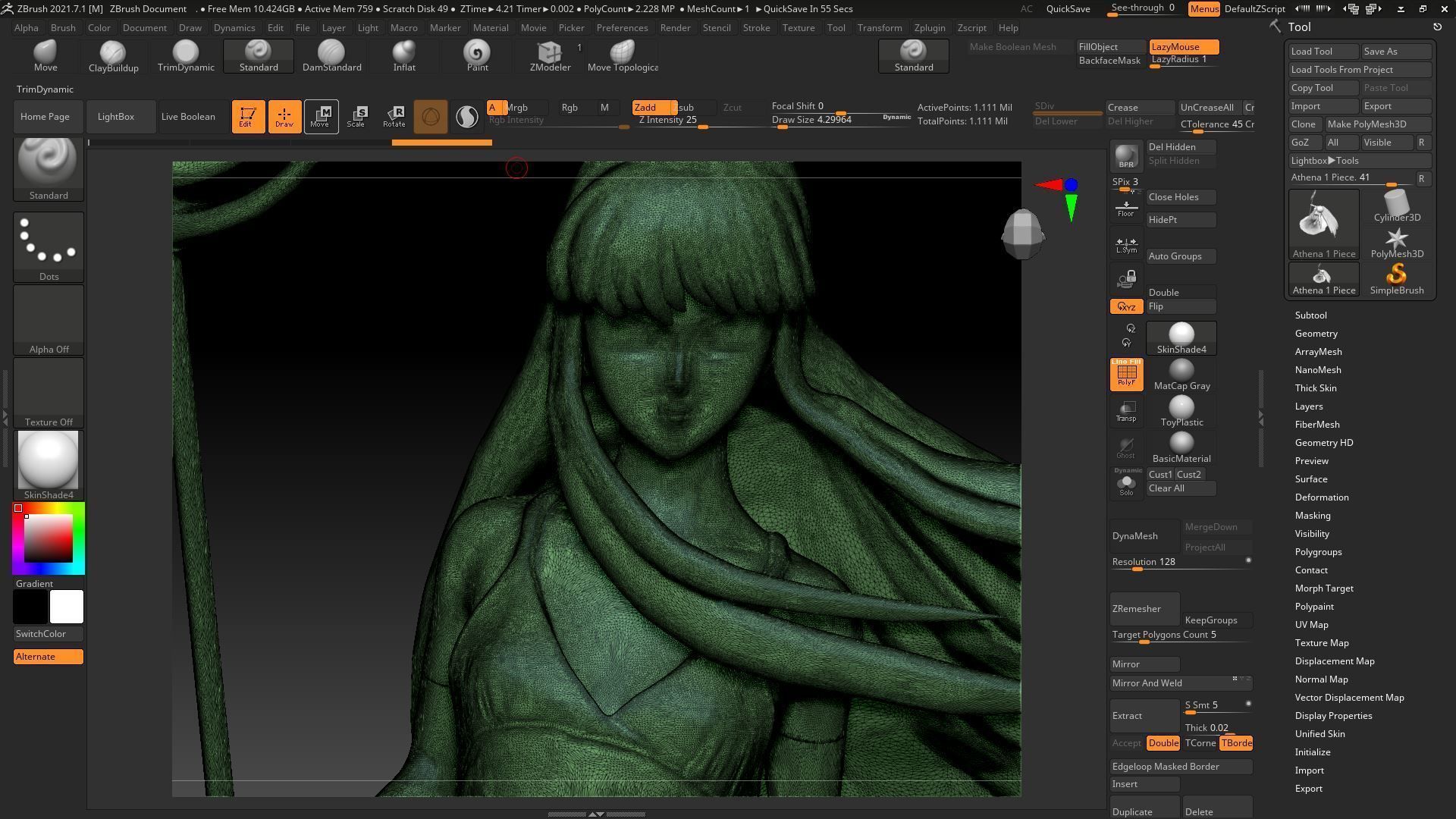
Task: Toggle the Xyz rotation mode
Action: pos(1126,306)
